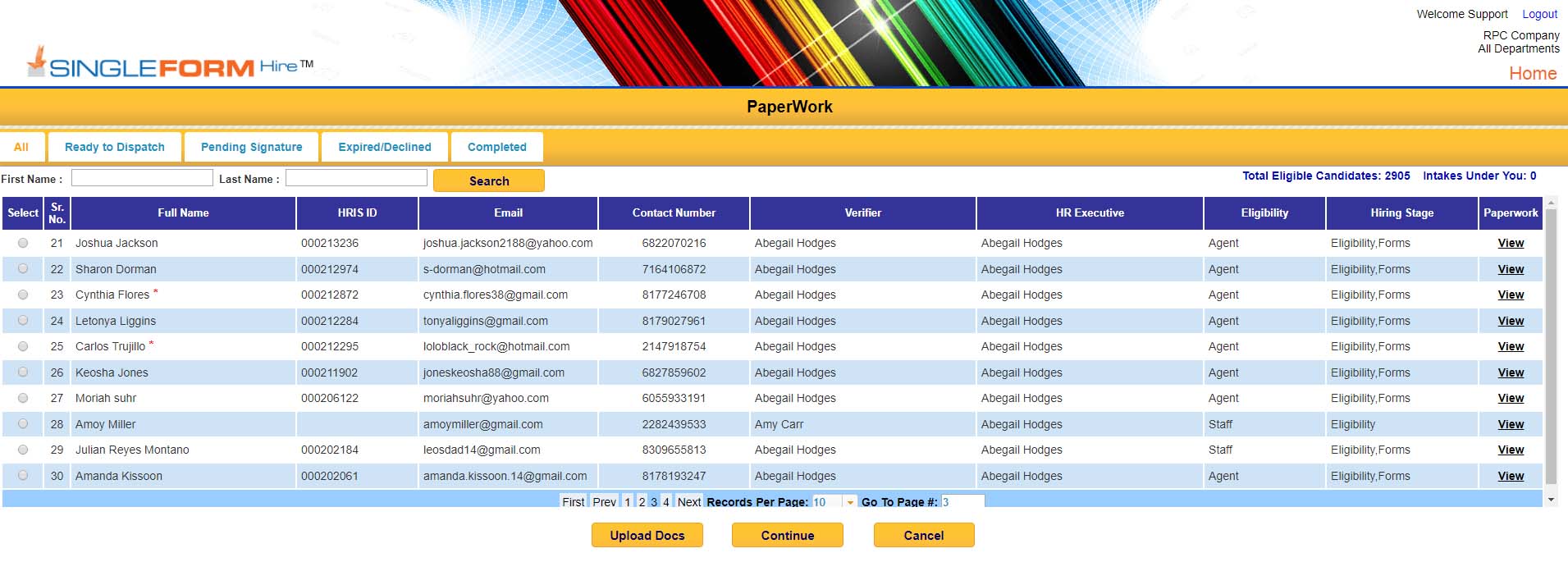Focus the Last Name input field

click(356, 178)
